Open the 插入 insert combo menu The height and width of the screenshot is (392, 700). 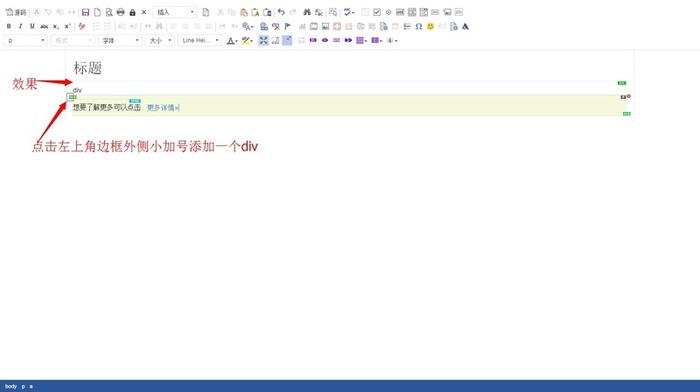click(x=175, y=12)
